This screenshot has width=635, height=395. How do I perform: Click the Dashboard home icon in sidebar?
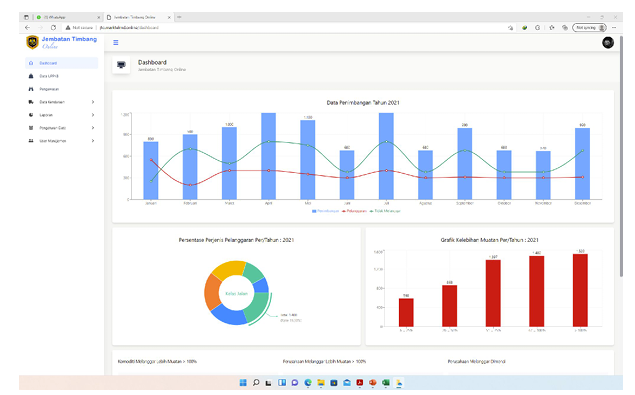[x=31, y=63]
